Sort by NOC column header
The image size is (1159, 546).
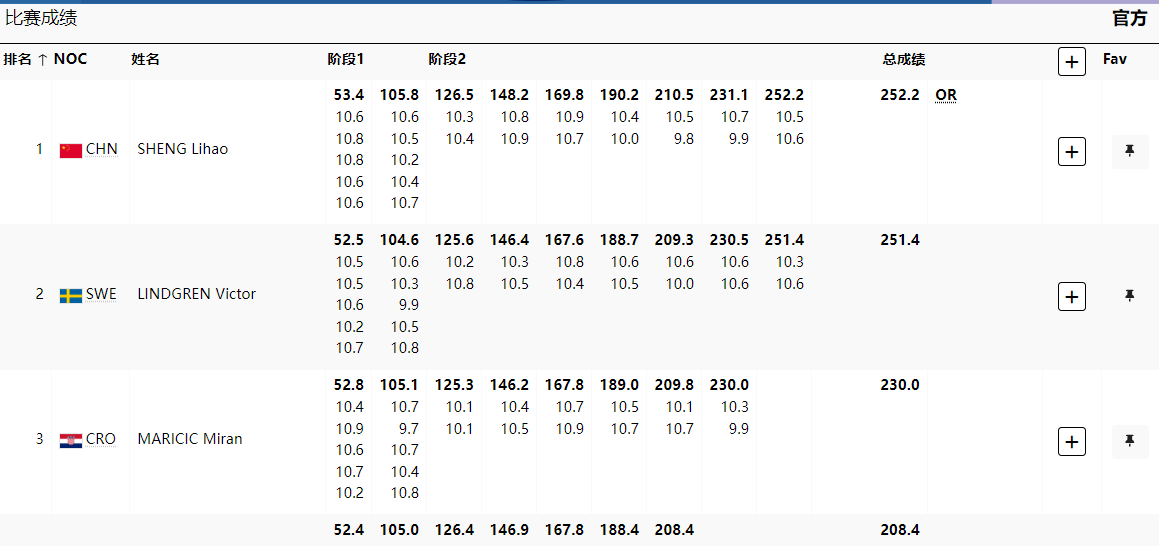pyautogui.click(x=70, y=59)
